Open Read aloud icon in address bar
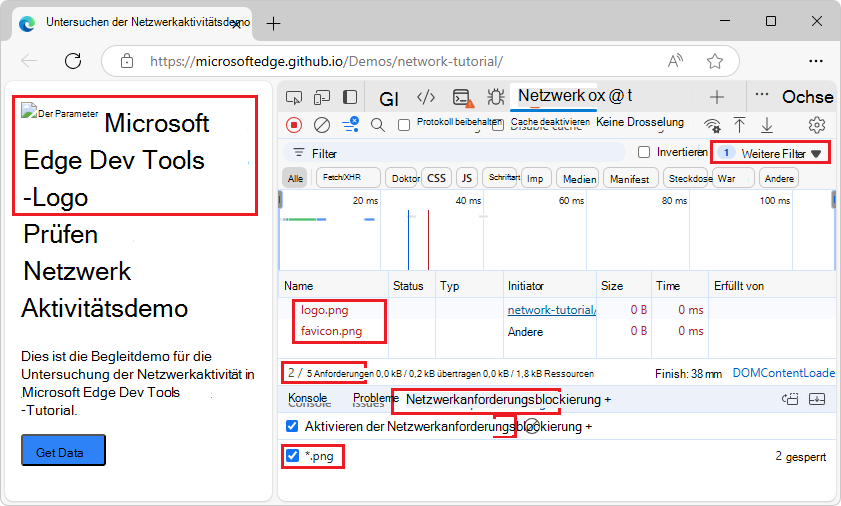841x506 pixels. (675, 61)
